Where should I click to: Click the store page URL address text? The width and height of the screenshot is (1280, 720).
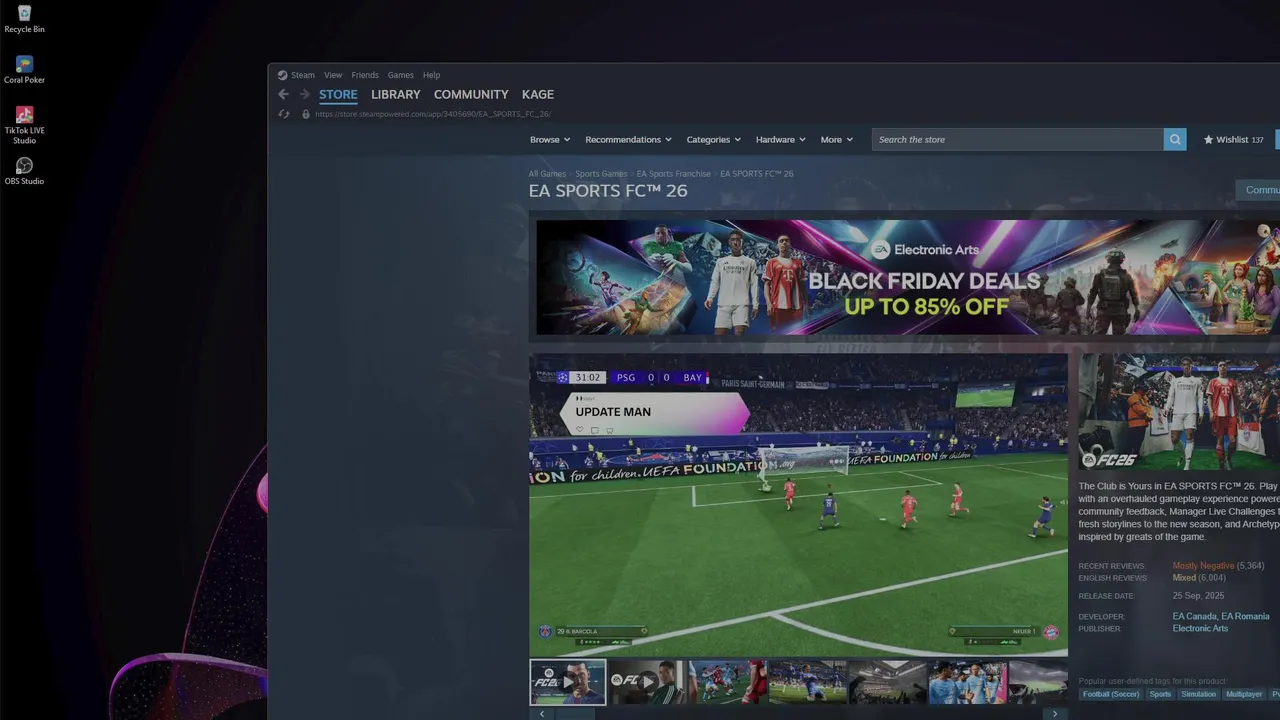(433, 114)
